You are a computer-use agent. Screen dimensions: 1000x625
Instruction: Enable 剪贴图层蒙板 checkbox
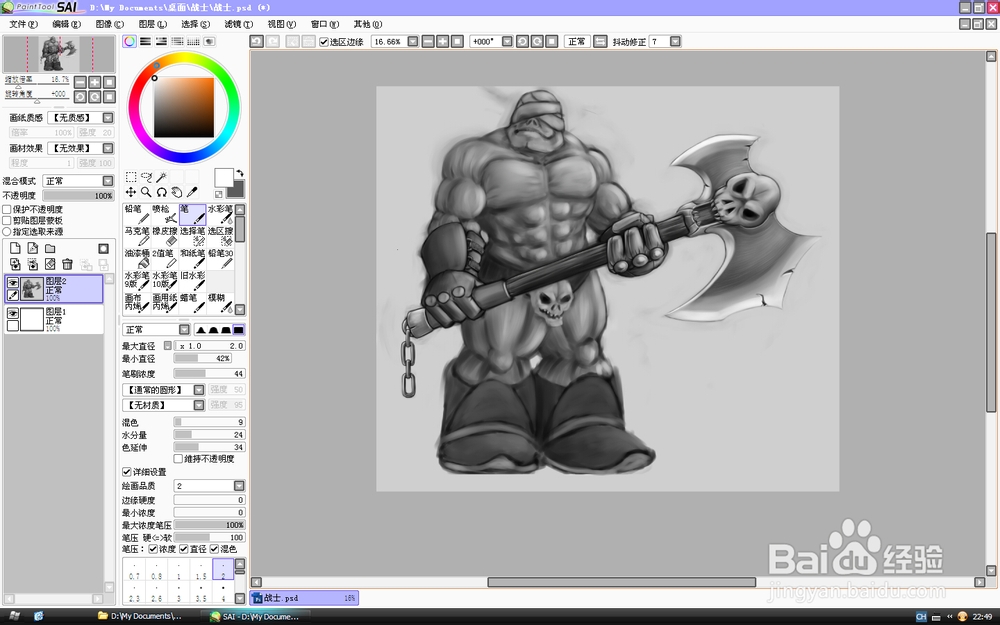(7, 220)
